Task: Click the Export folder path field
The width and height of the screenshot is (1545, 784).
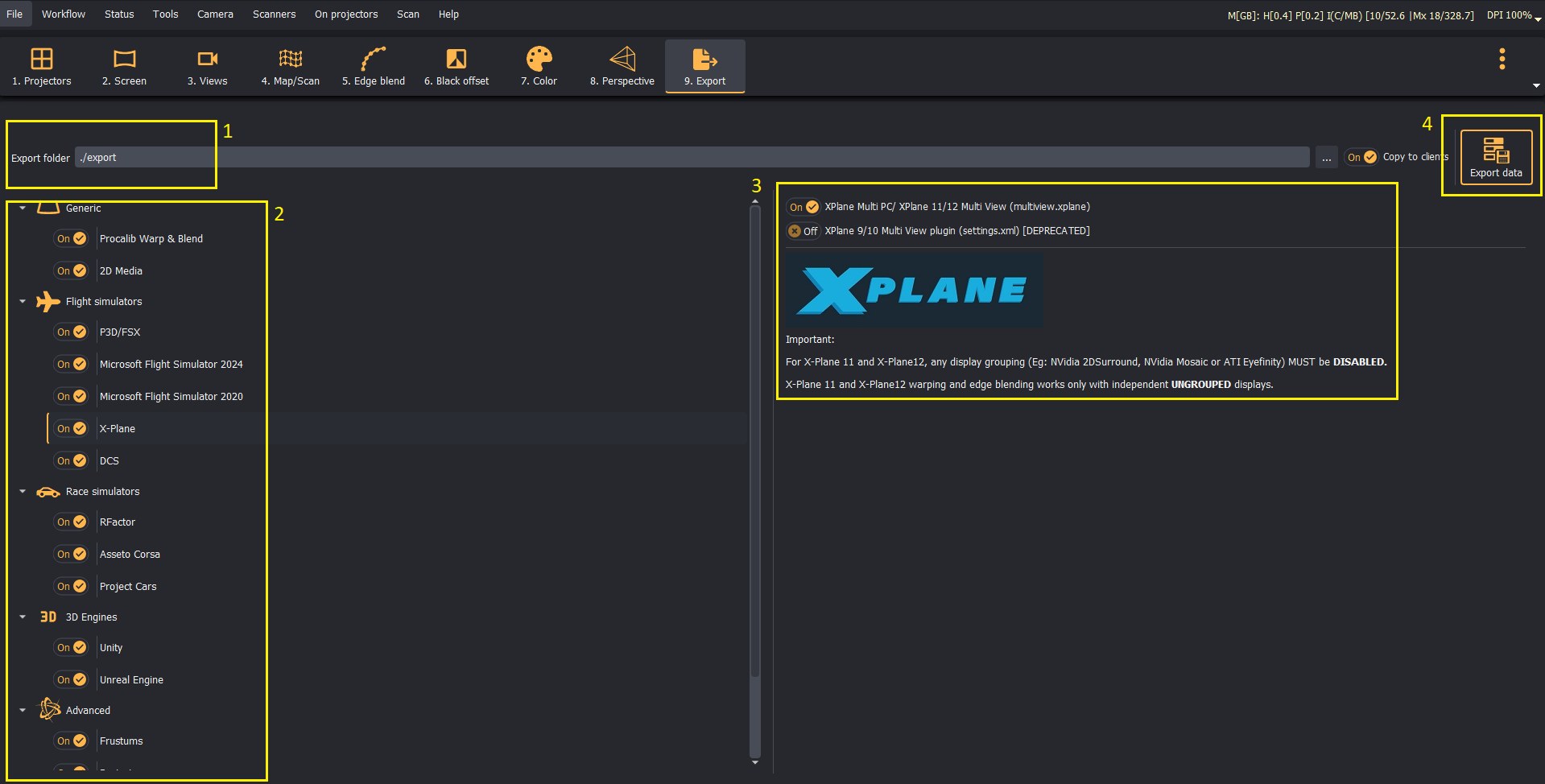Action: [692, 157]
